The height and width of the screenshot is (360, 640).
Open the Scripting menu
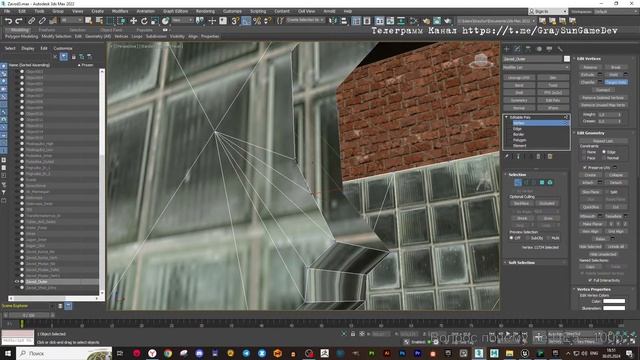[258, 11]
